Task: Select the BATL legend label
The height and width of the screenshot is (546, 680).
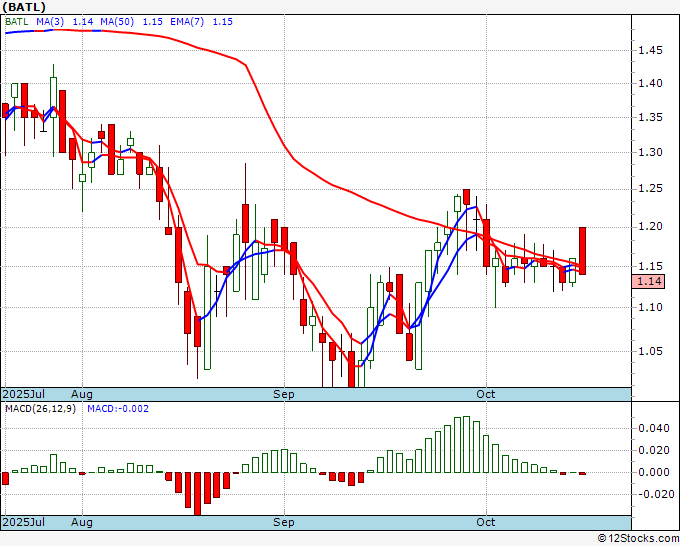Action: (17, 22)
